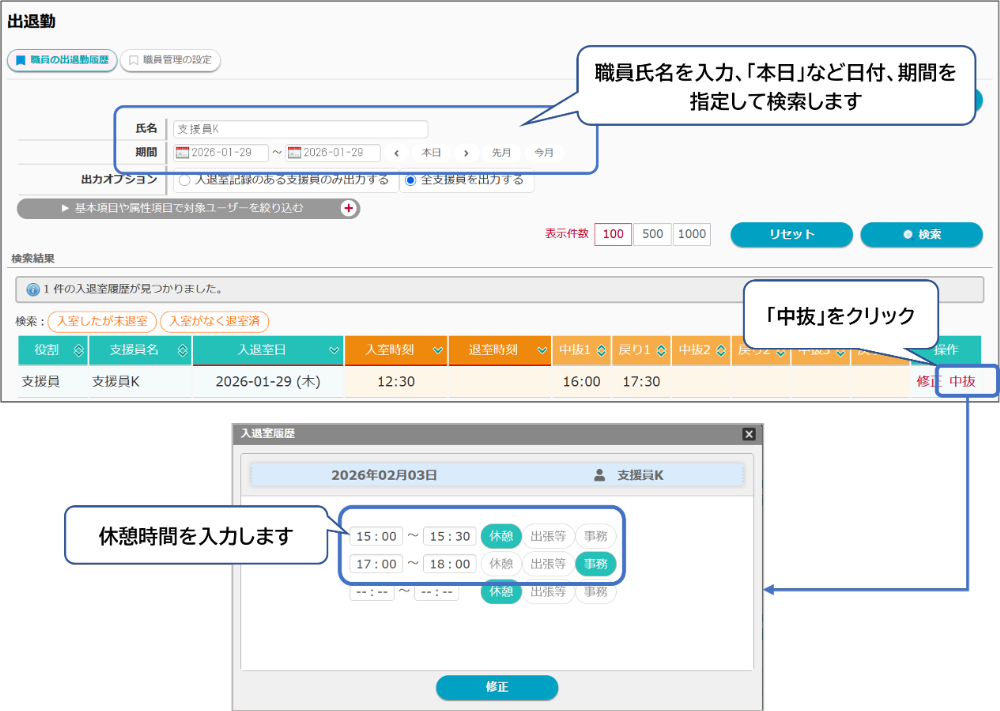
Task: Open 入退室日 column dropdown arrow
Action: [333, 351]
